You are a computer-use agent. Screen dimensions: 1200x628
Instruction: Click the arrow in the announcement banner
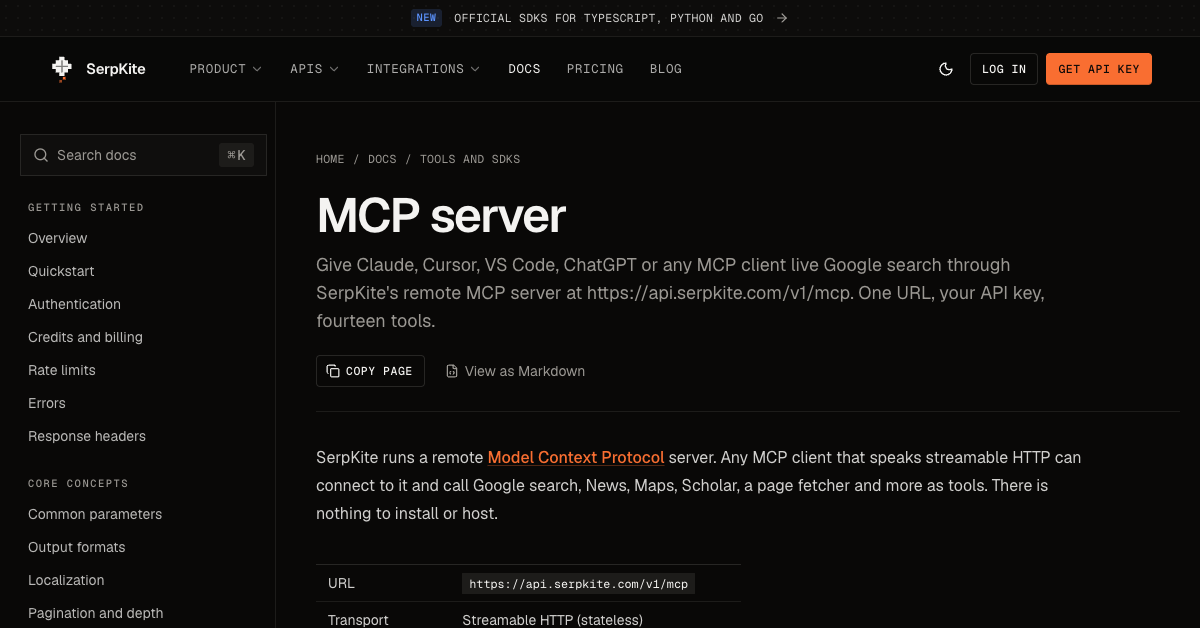click(782, 18)
